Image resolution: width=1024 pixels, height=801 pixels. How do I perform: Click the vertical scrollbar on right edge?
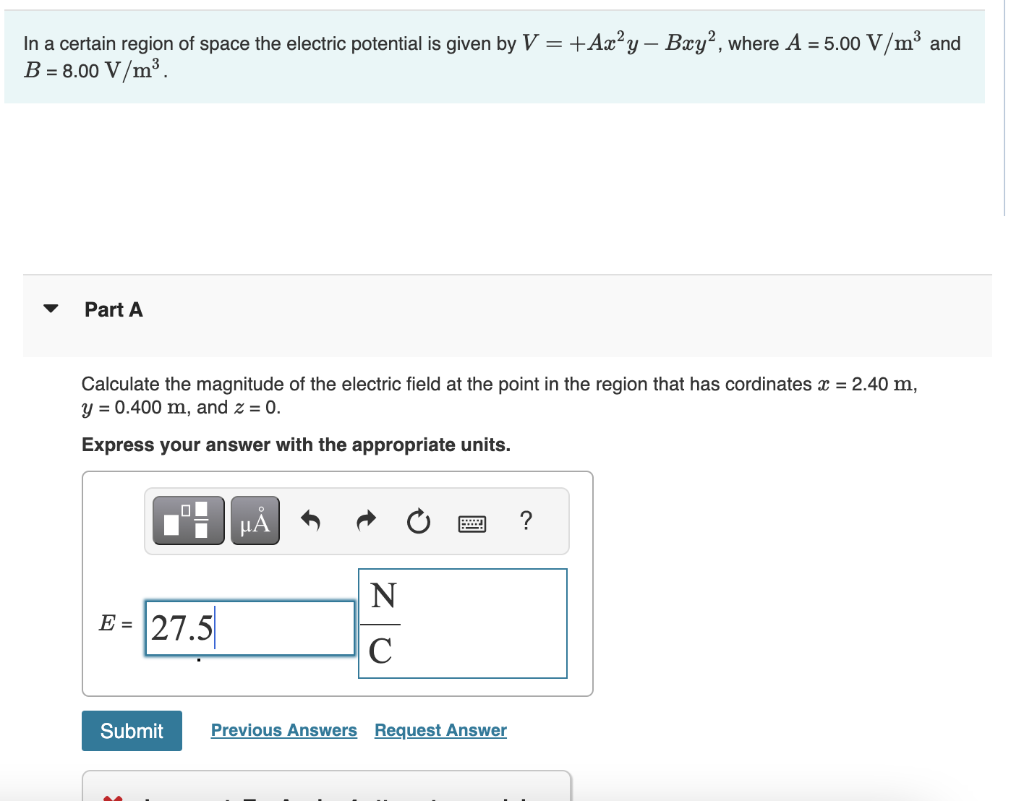1004,108
